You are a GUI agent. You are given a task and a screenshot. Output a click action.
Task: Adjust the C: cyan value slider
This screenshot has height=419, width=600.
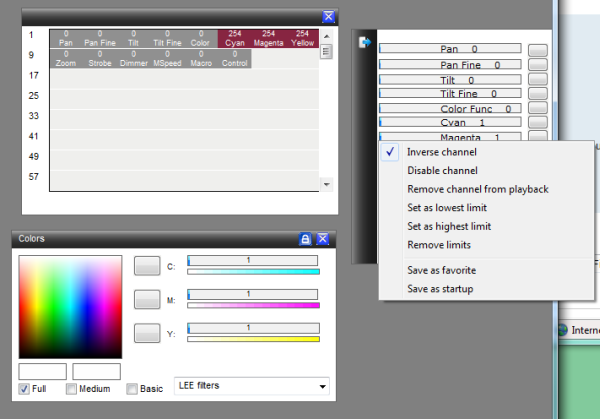(x=253, y=261)
